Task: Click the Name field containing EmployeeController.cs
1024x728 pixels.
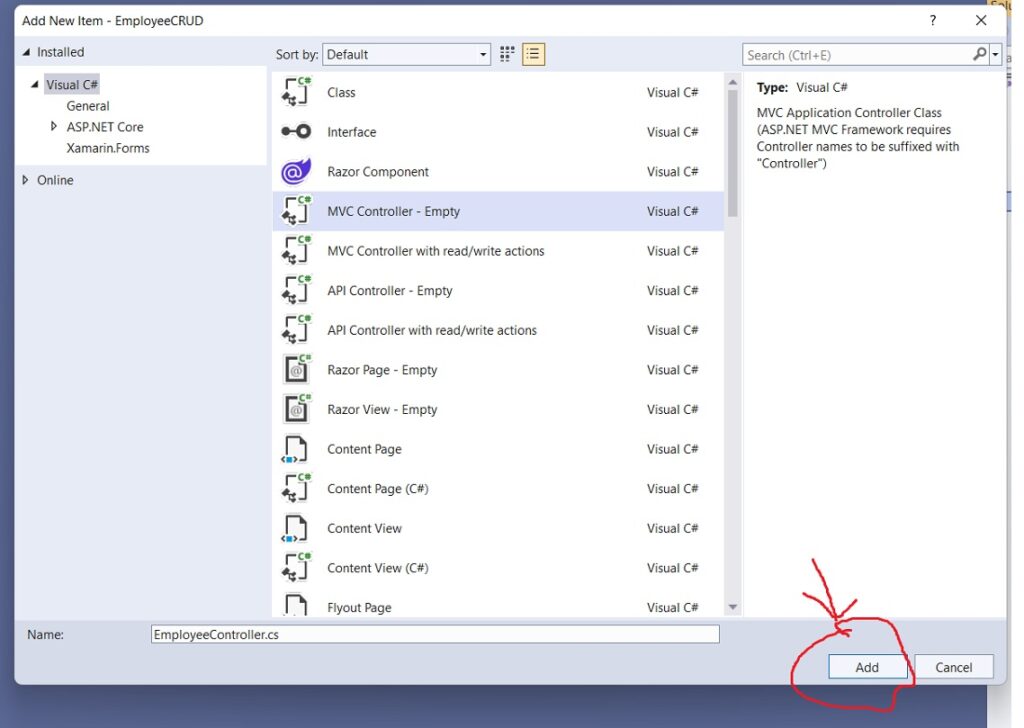Action: 434,634
